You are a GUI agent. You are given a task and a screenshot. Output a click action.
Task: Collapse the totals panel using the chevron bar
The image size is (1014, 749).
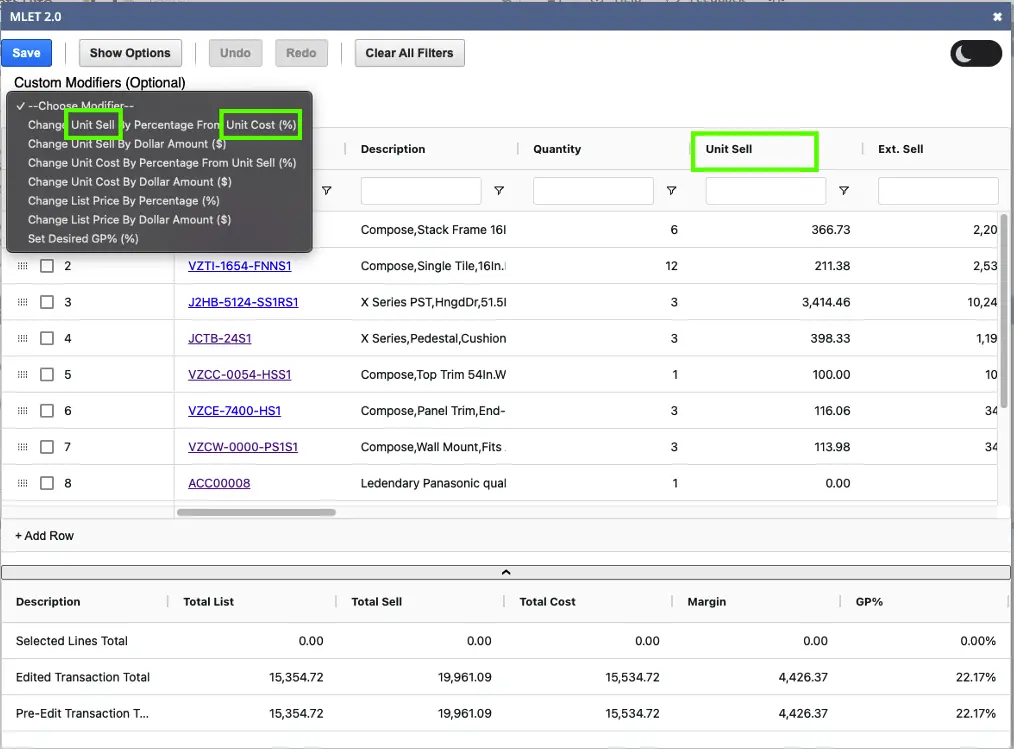(506, 572)
